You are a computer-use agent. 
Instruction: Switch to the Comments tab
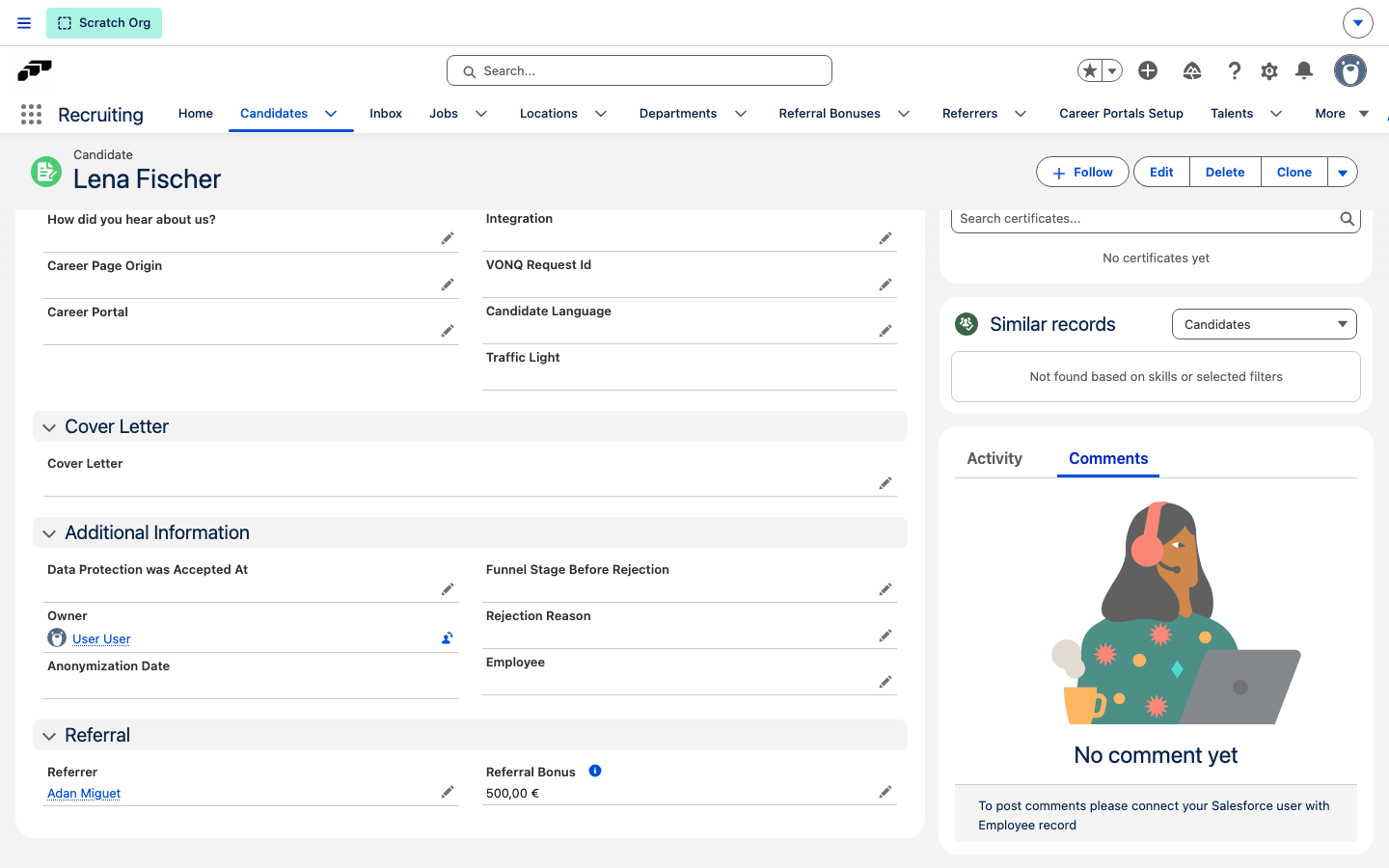[x=1108, y=458]
